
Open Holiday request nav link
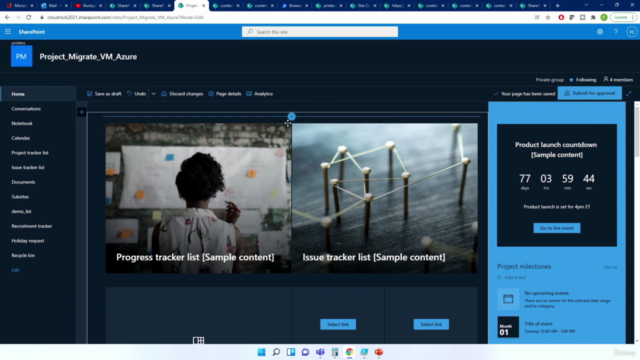[28, 241]
